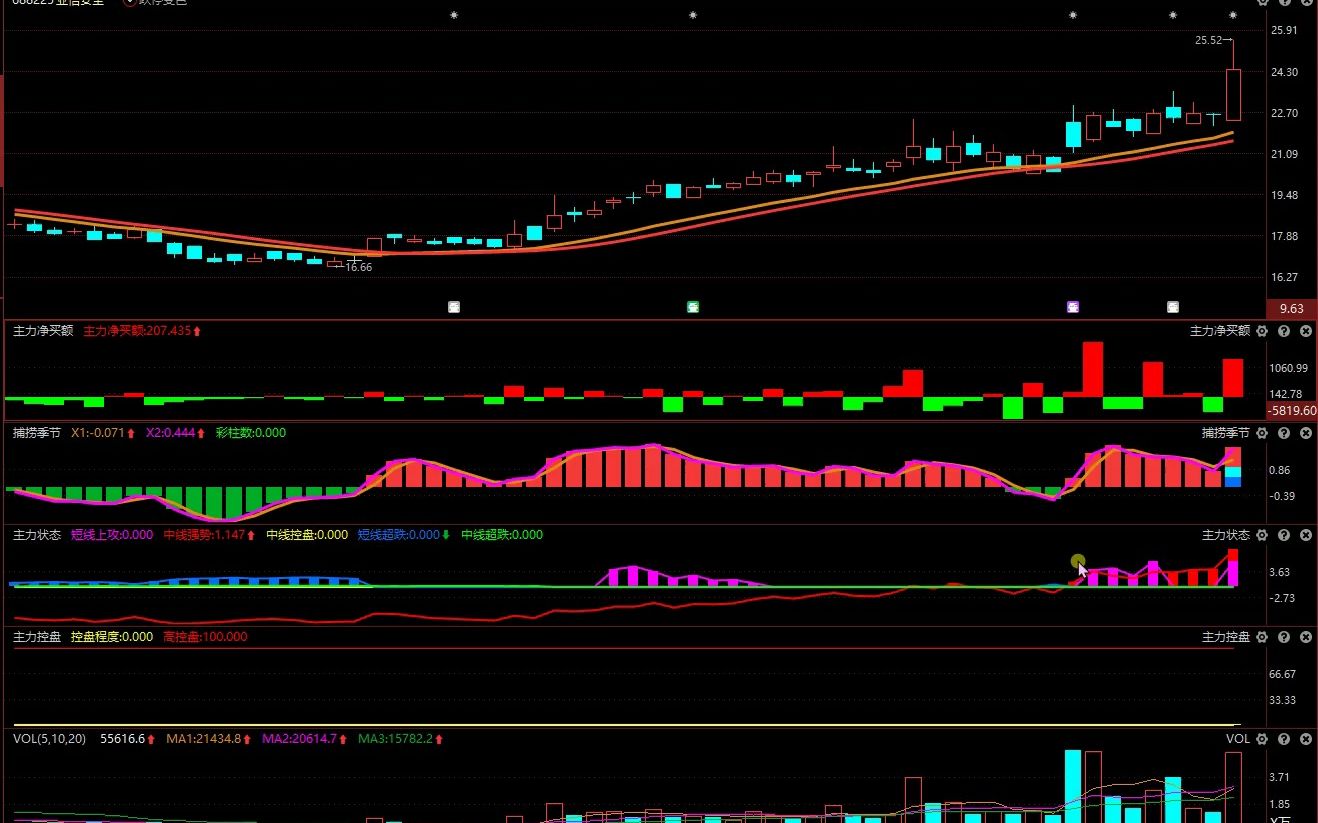The height and width of the screenshot is (823, 1318).
Task: Select the 主力控盘 indicator name on the left
Action: pyautogui.click(x=37, y=637)
